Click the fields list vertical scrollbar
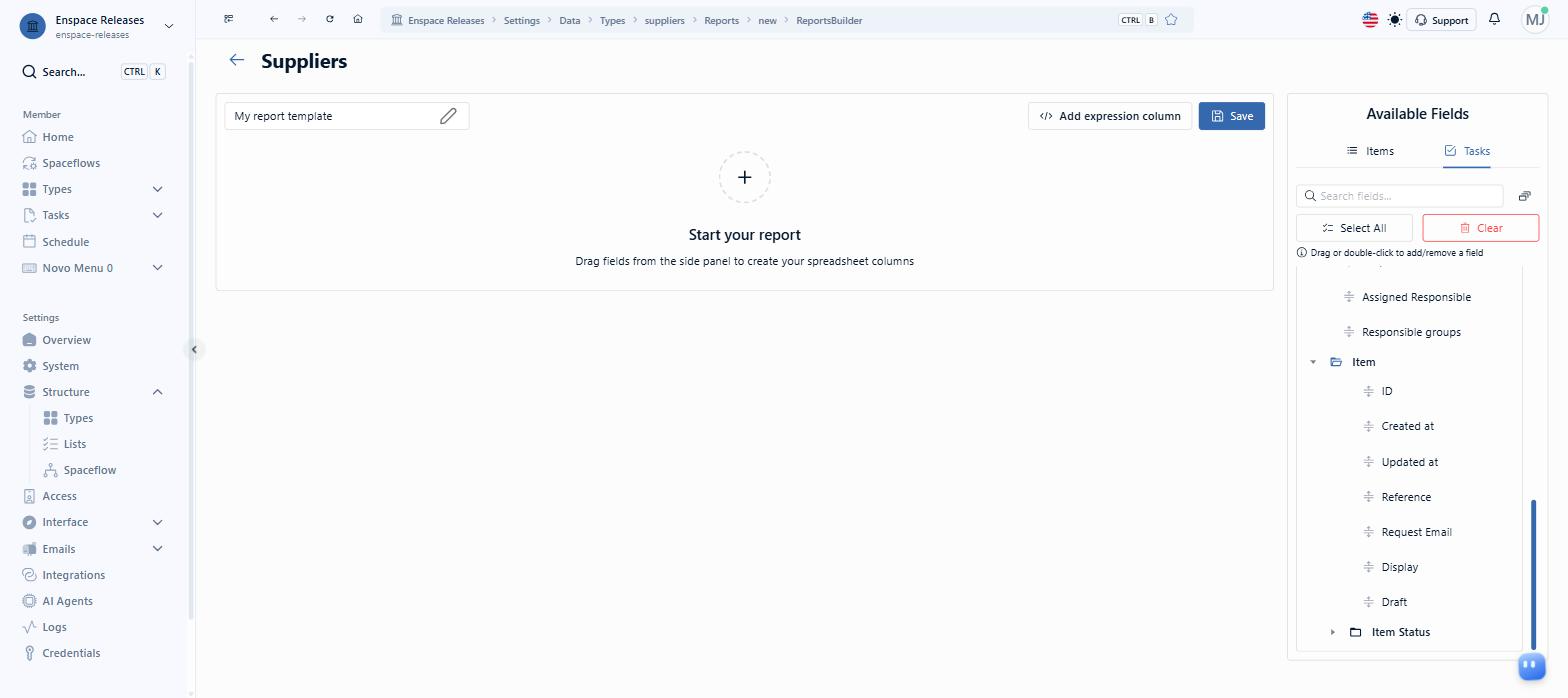The height and width of the screenshot is (698, 1568). 1534,574
